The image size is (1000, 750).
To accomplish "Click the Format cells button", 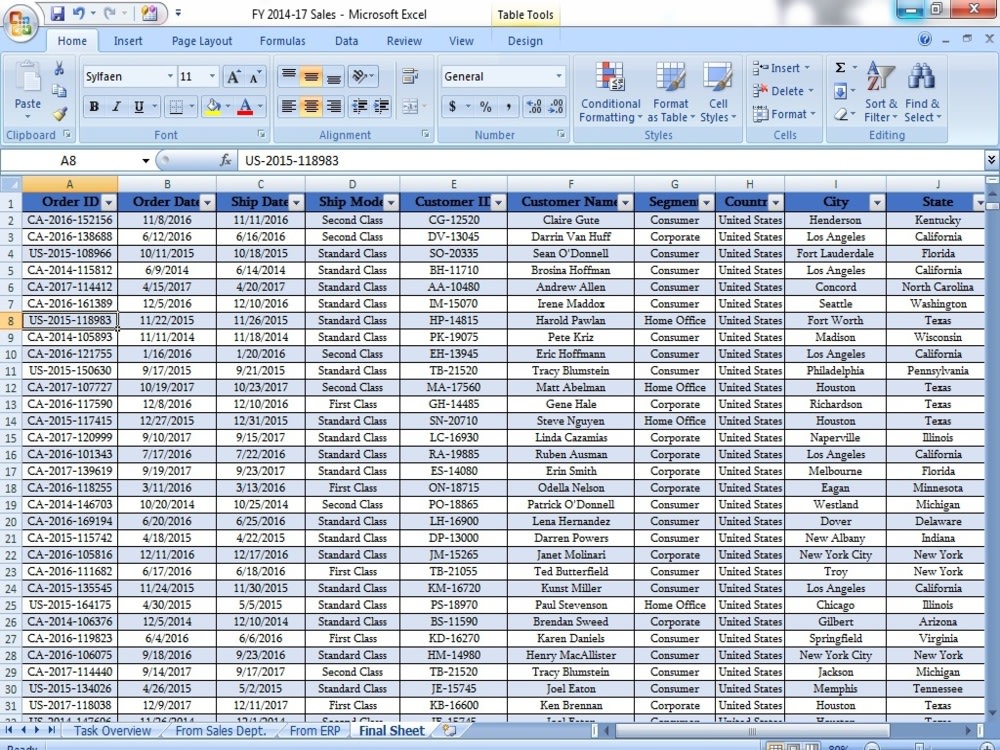I will [x=784, y=114].
